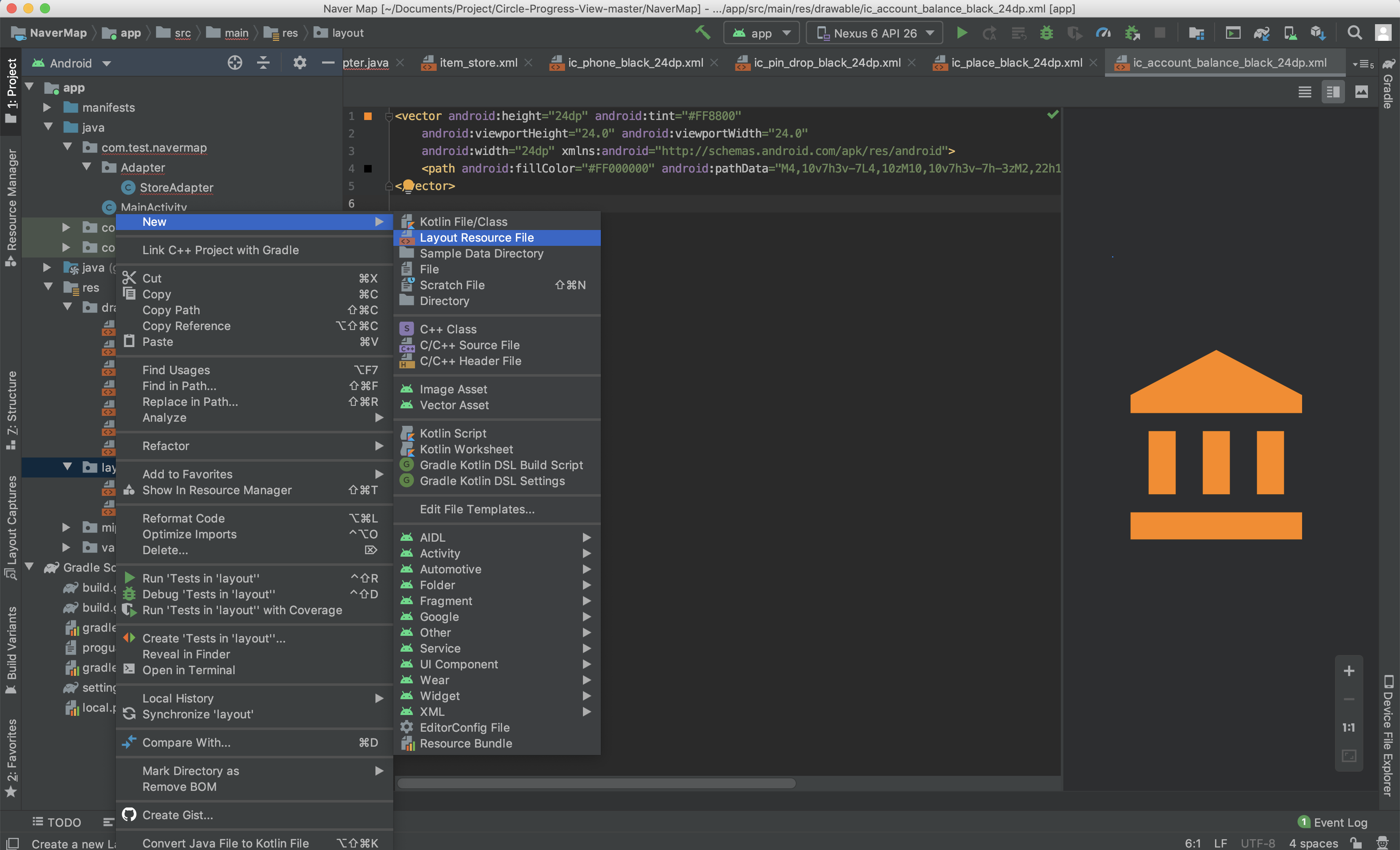Click the editor horizontal scrollbar
The image size is (1400, 850).
tap(596, 783)
